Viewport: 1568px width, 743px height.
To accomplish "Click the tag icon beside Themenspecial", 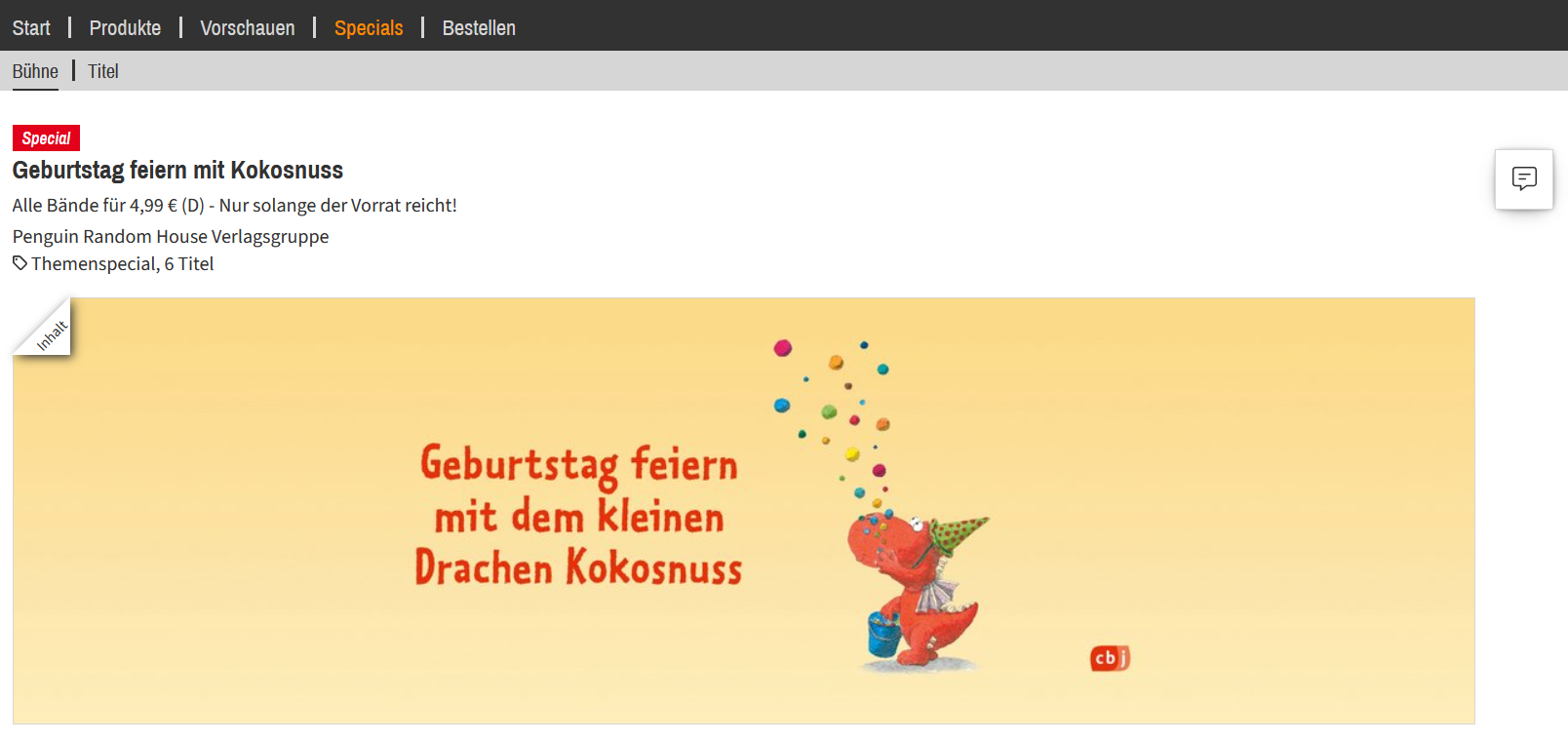I will [x=20, y=263].
